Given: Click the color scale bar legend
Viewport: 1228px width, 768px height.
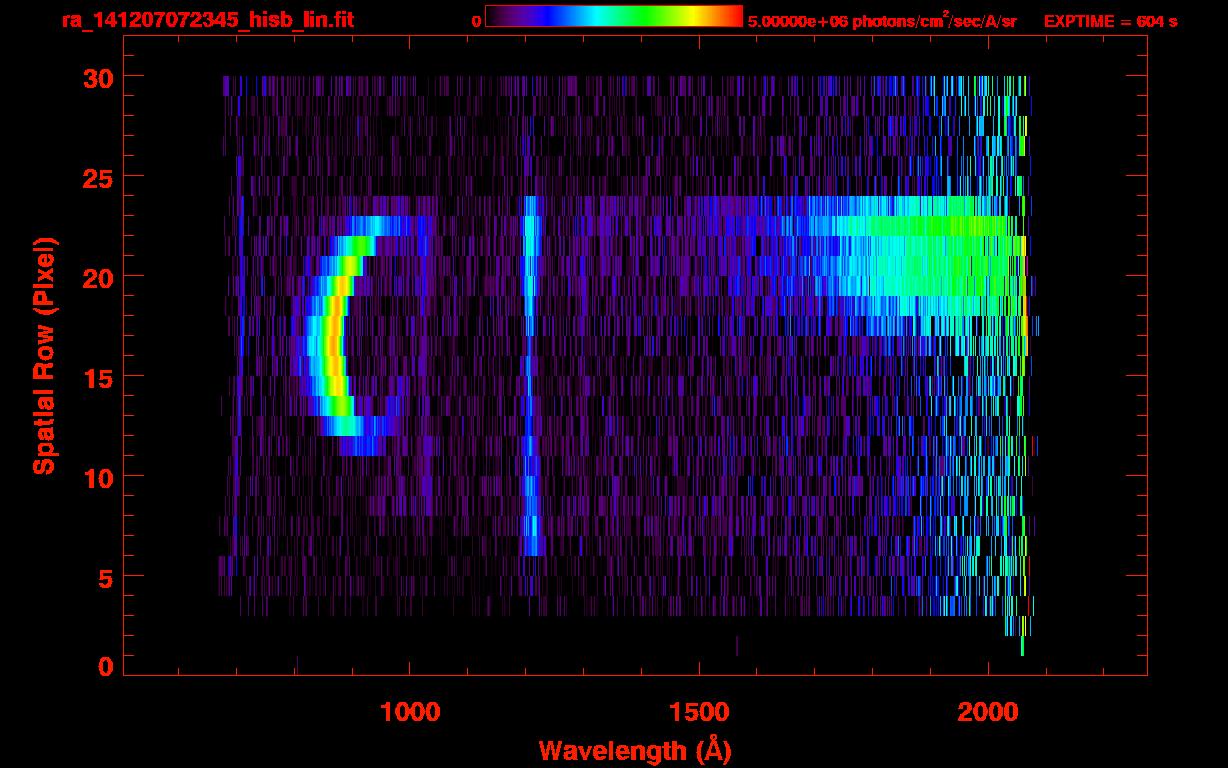Looking at the screenshot, I should [614, 17].
